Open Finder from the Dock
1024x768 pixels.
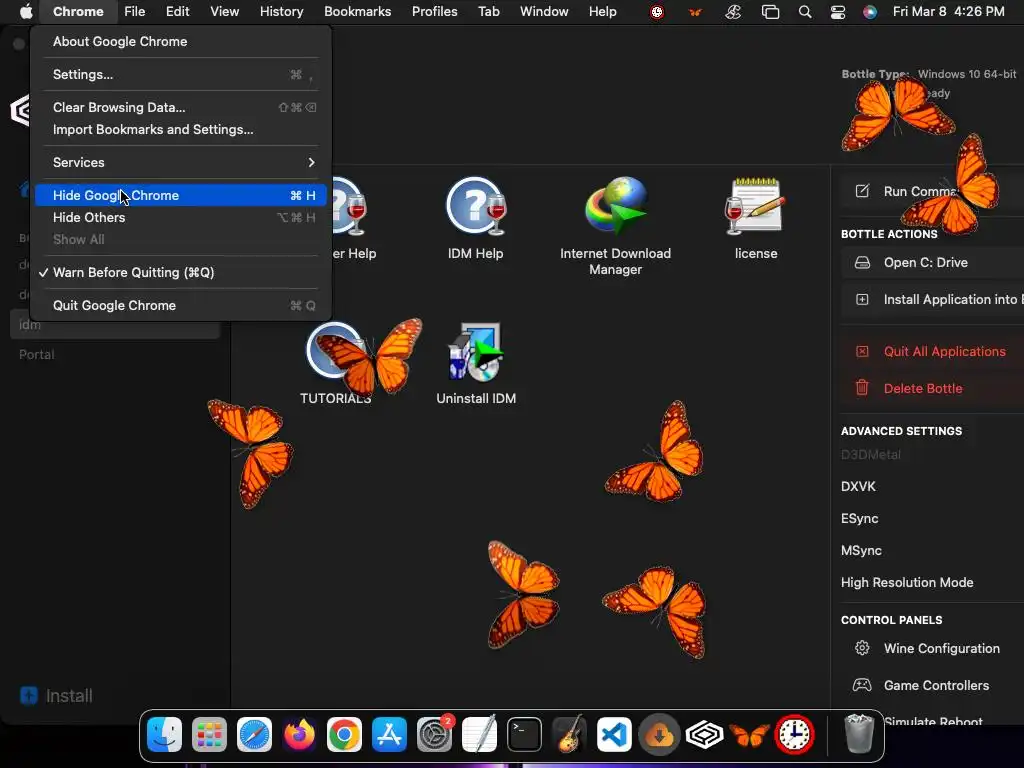[x=165, y=735]
